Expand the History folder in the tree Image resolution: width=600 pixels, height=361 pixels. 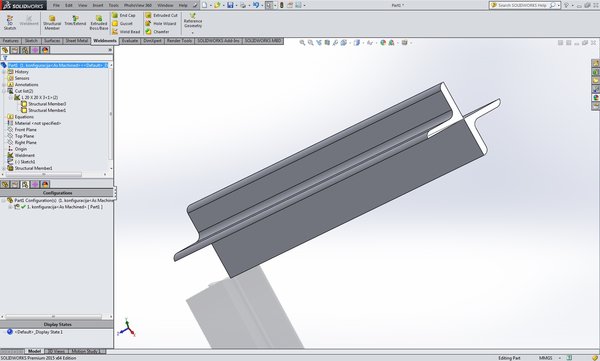pos(4,72)
